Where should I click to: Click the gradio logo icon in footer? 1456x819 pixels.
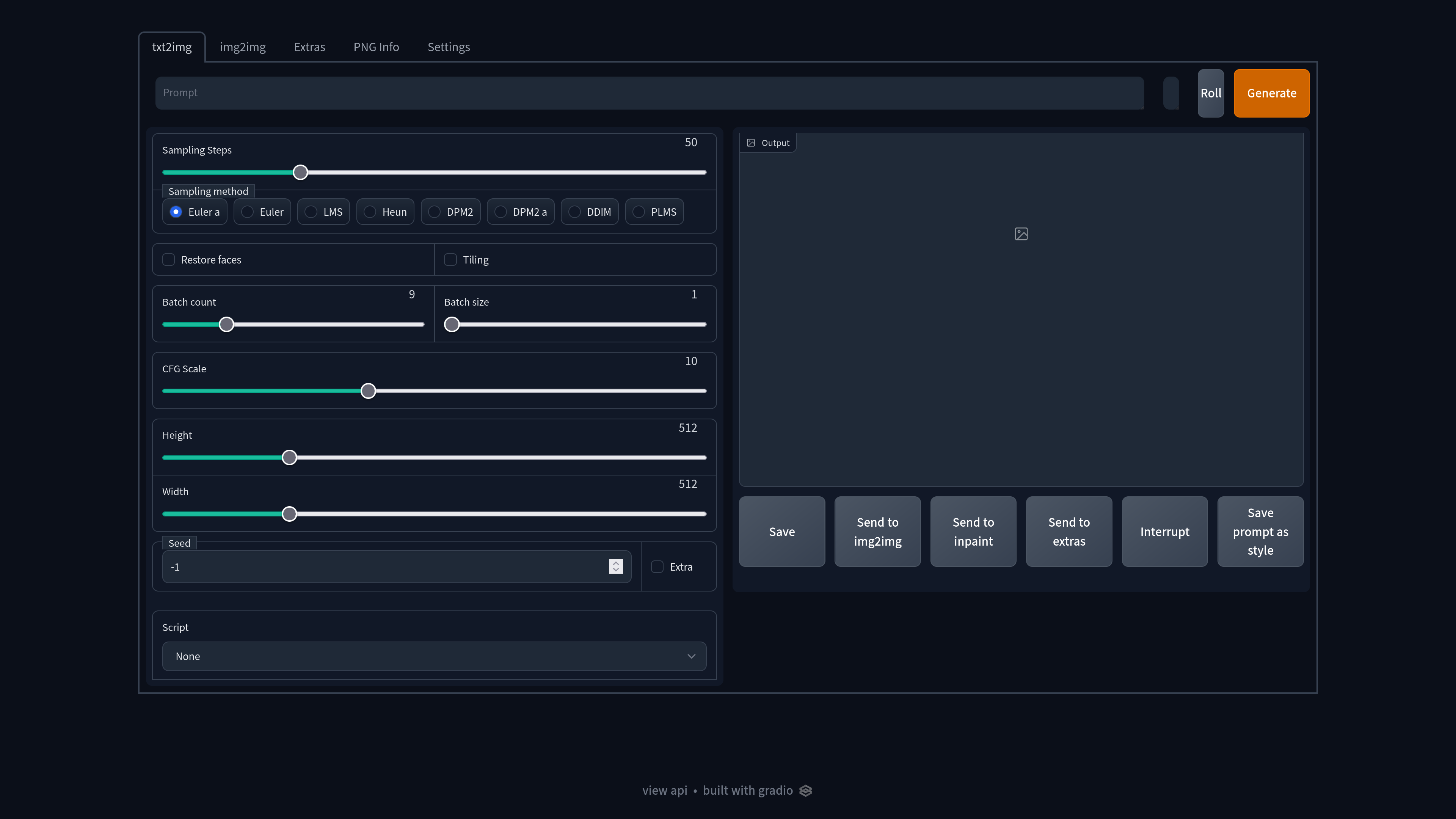coord(805,791)
